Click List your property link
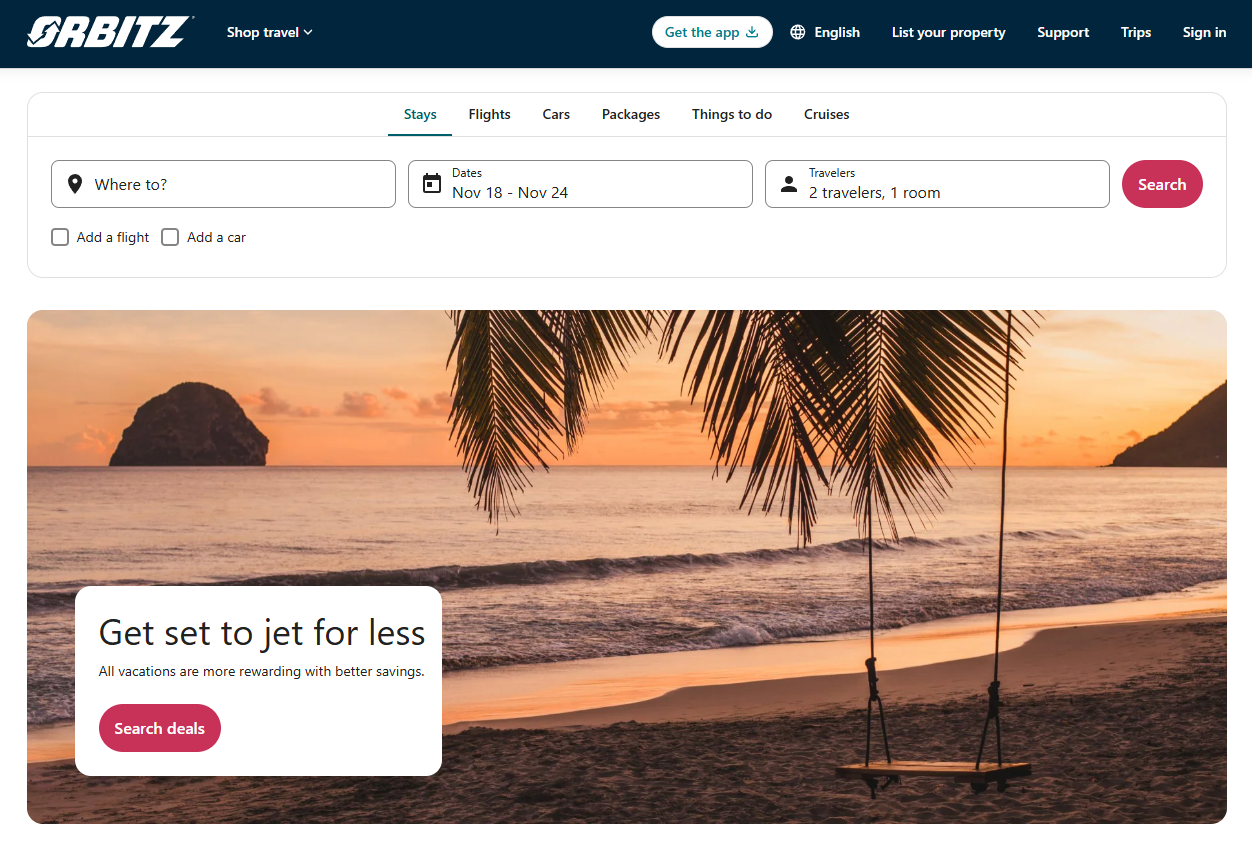1252x846 pixels. [x=948, y=32]
